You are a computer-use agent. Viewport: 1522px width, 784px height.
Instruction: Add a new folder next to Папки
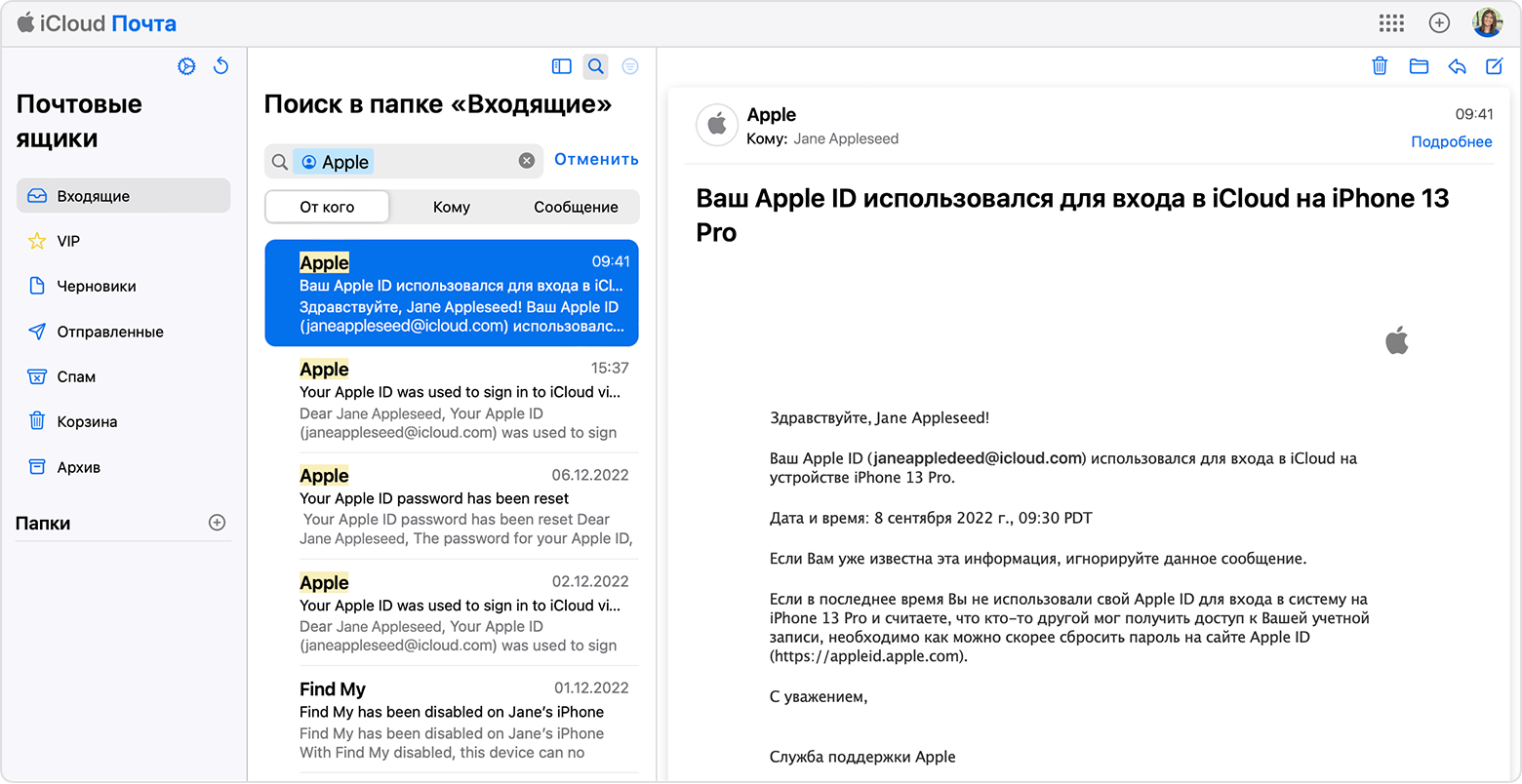click(x=218, y=523)
